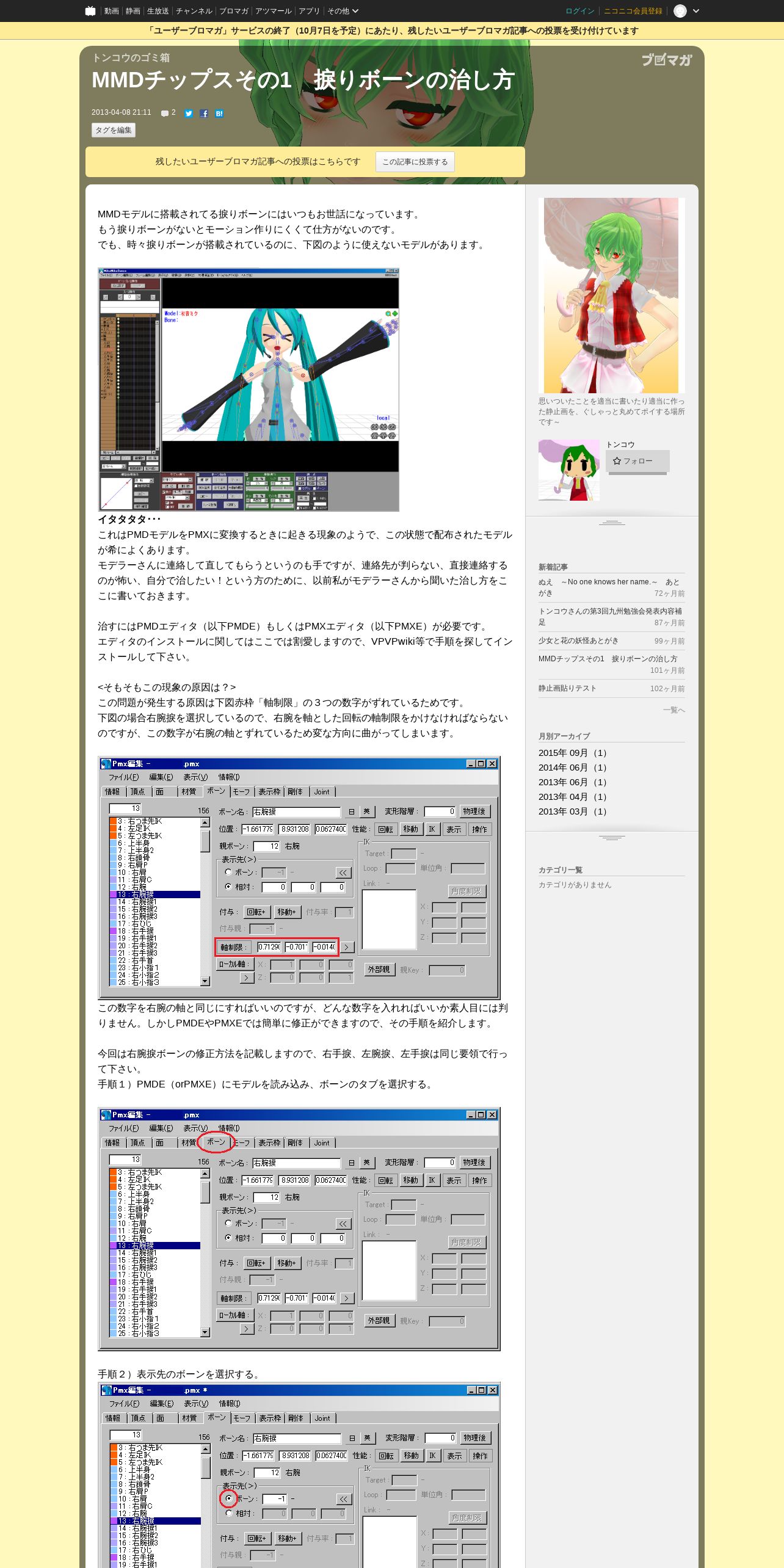This screenshot has height=1568, width=784.
Task: Open Pmx editor image with red-boxed 軸制限
Action: [x=299, y=877]
